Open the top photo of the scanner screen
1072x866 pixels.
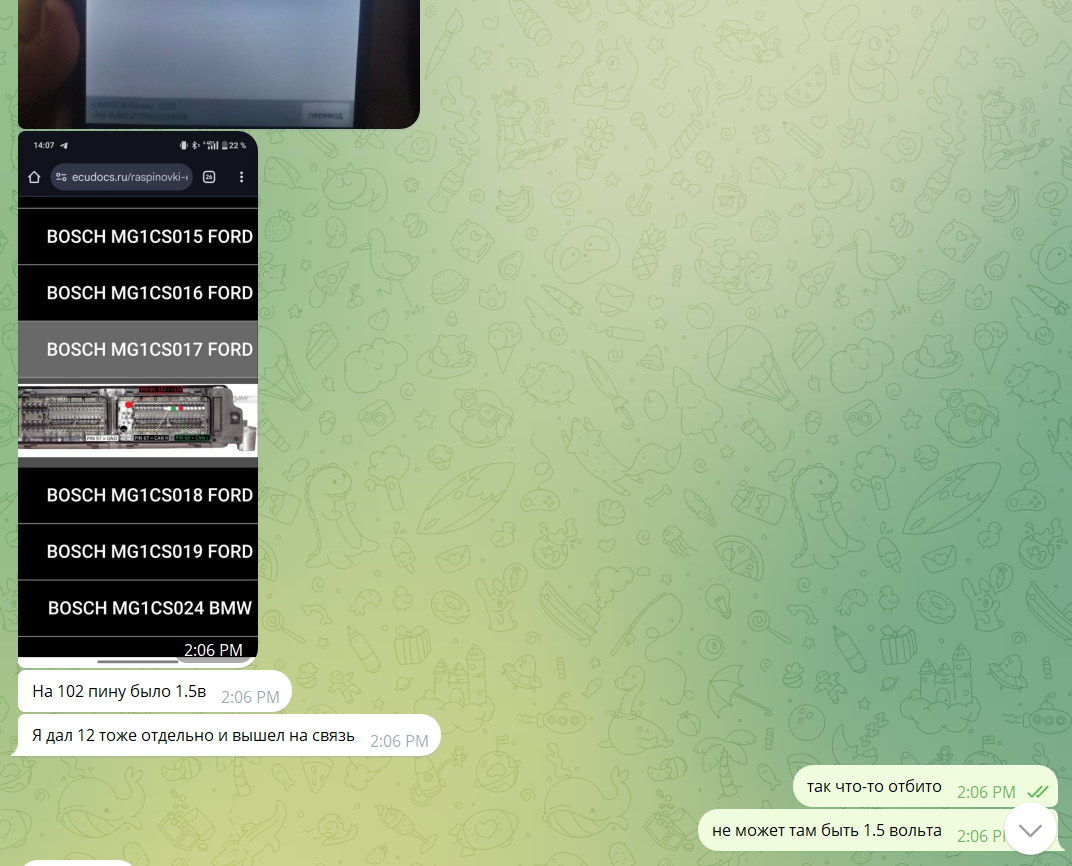tap(218, 62)
